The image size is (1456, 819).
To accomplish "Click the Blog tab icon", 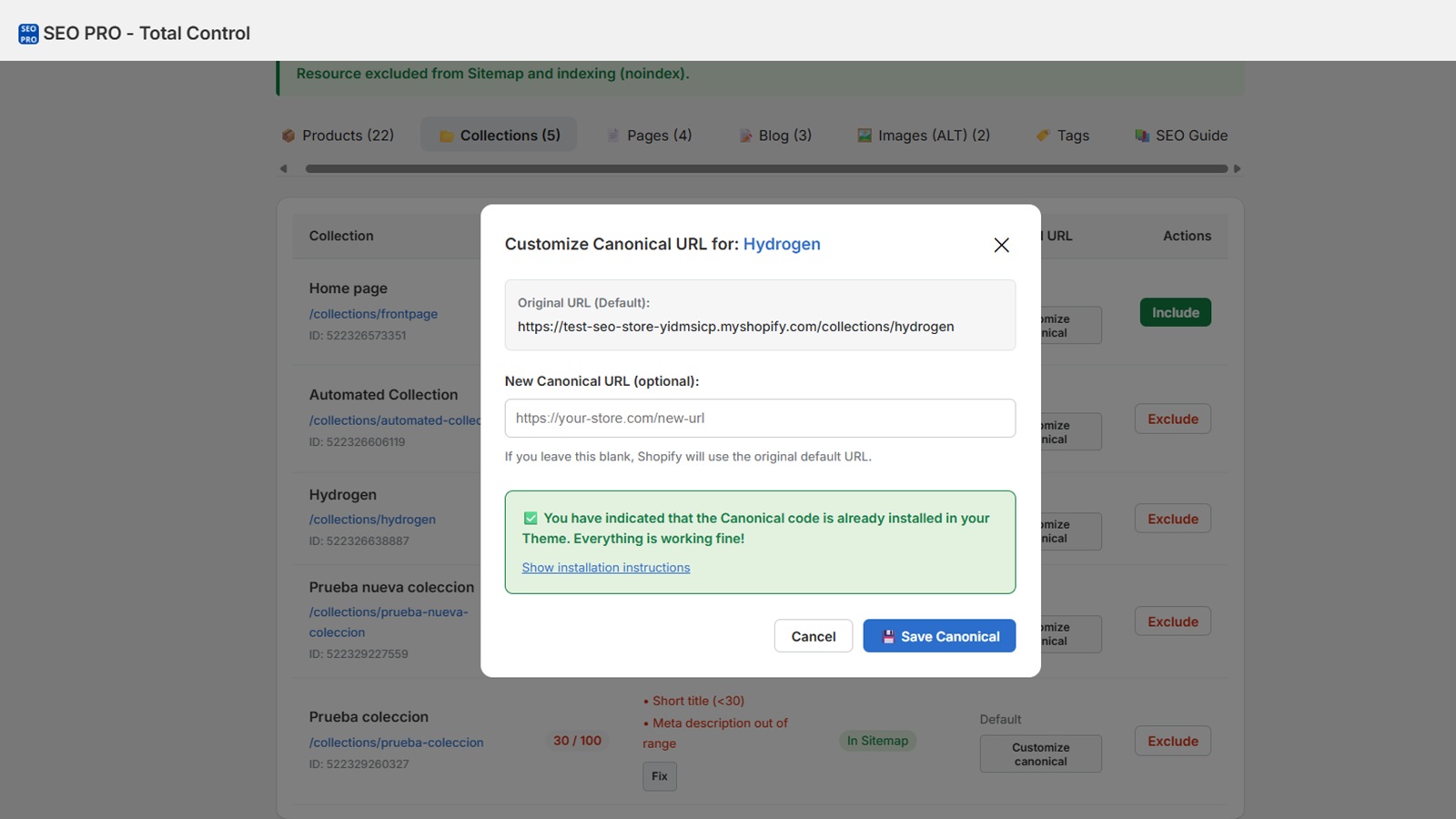I will (745, 136).
